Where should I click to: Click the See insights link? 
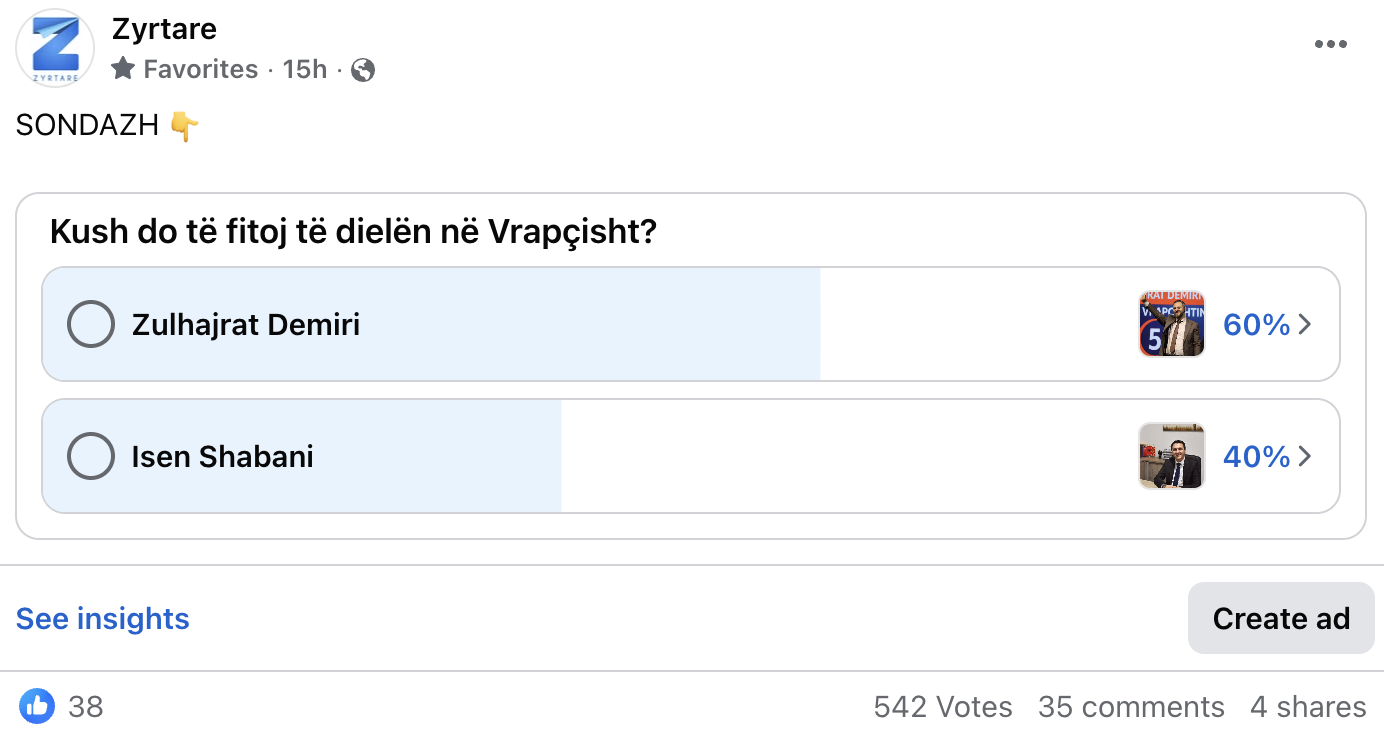click(x=103, y=619)
